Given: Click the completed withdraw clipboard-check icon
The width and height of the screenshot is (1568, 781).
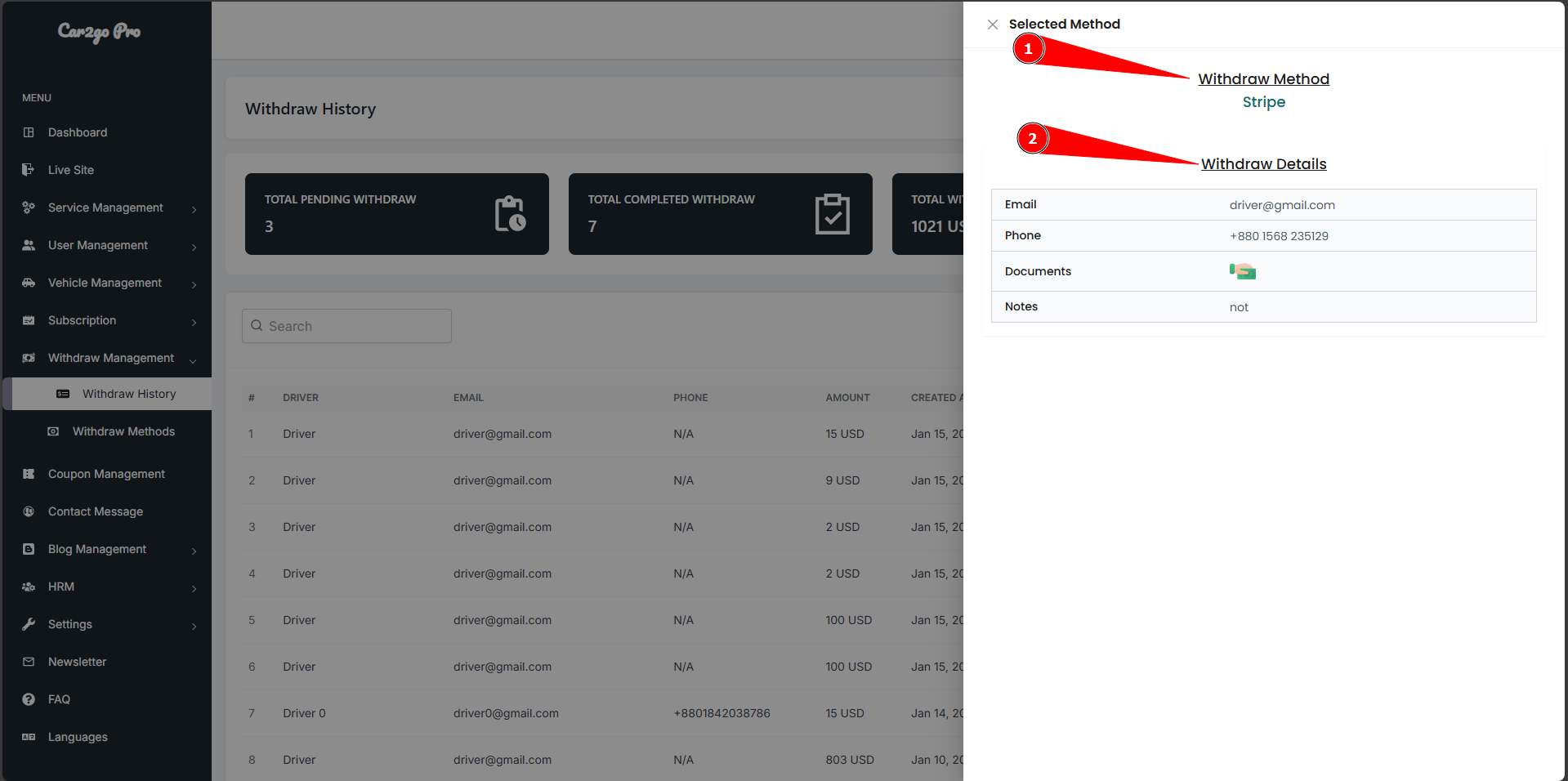Looking at the screenshot, I should [x=833, y=213].
